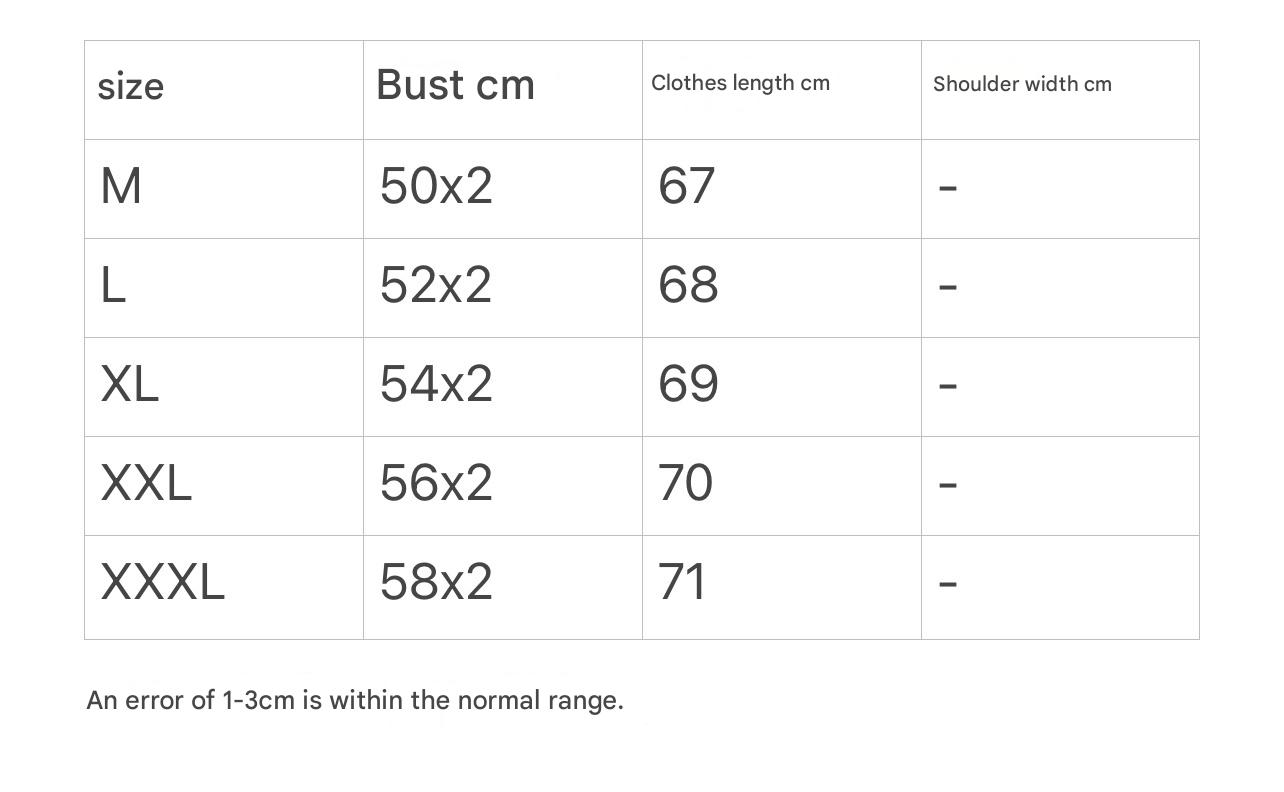Select the M size cell
The width and height of the screenshot is (1284, 792).
click(121, 187)
